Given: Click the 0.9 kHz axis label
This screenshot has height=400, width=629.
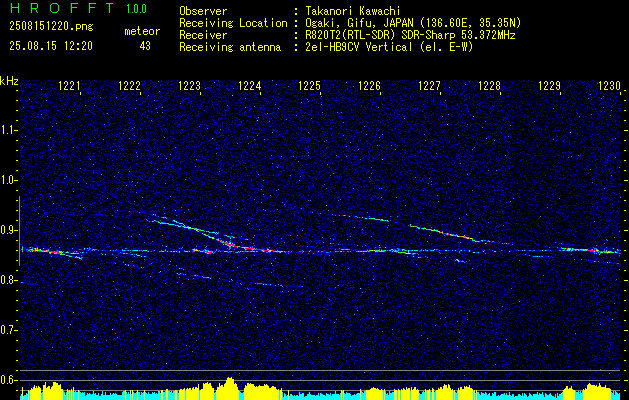Looking at the screenshot, I should pyautogui.click(x=7, y=230).
